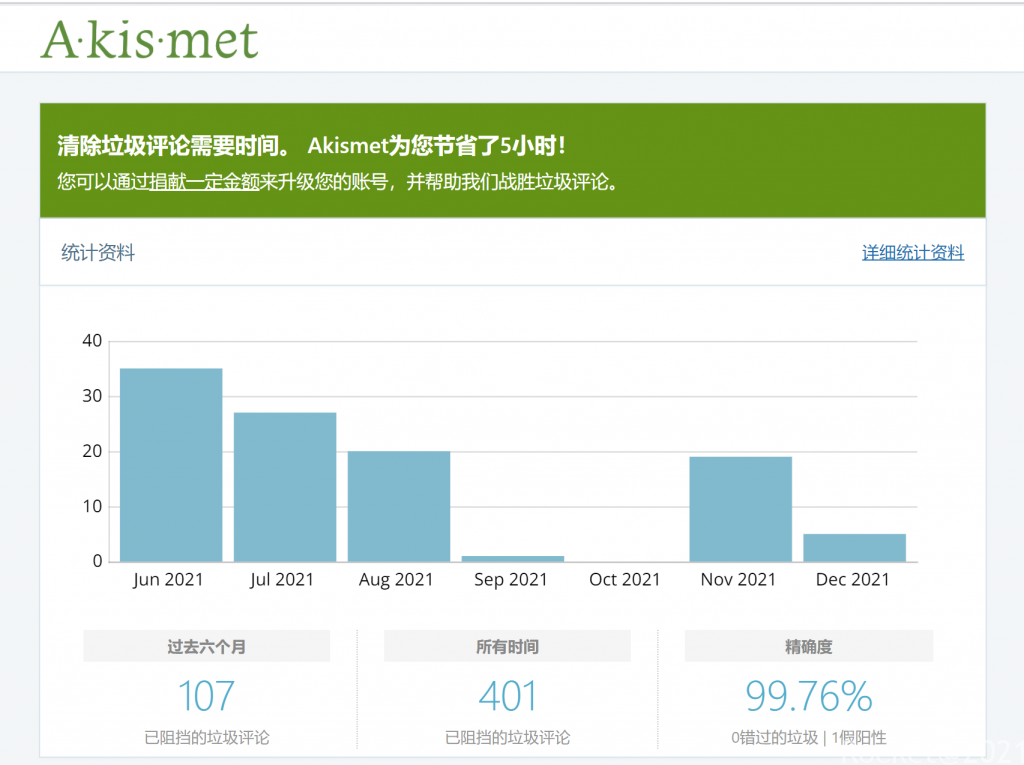Image resolution: width=1024 pixels, height=765 pixels.
Task: Click the small Sep 2021 bar
Action: [x=512, y=558]
